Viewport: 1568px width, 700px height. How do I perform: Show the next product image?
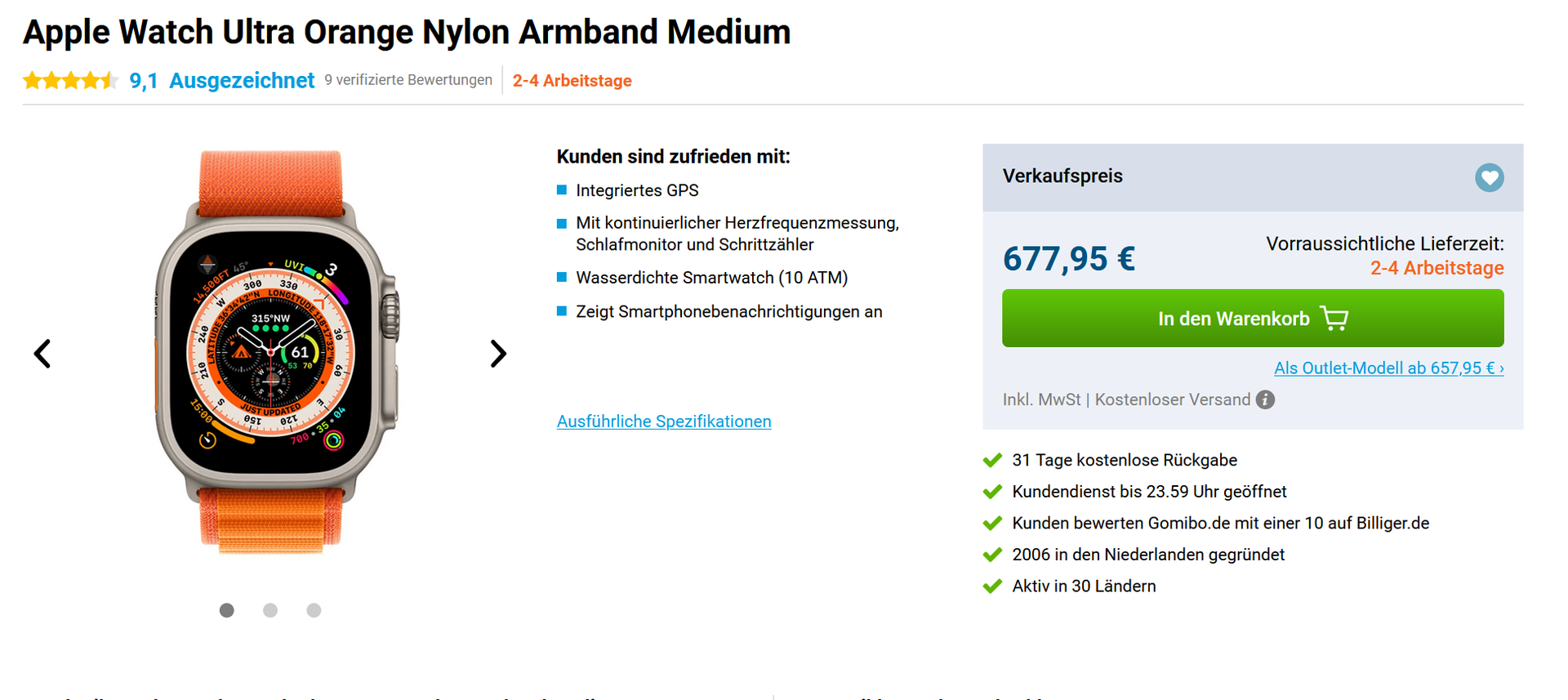tap(498, 354)
